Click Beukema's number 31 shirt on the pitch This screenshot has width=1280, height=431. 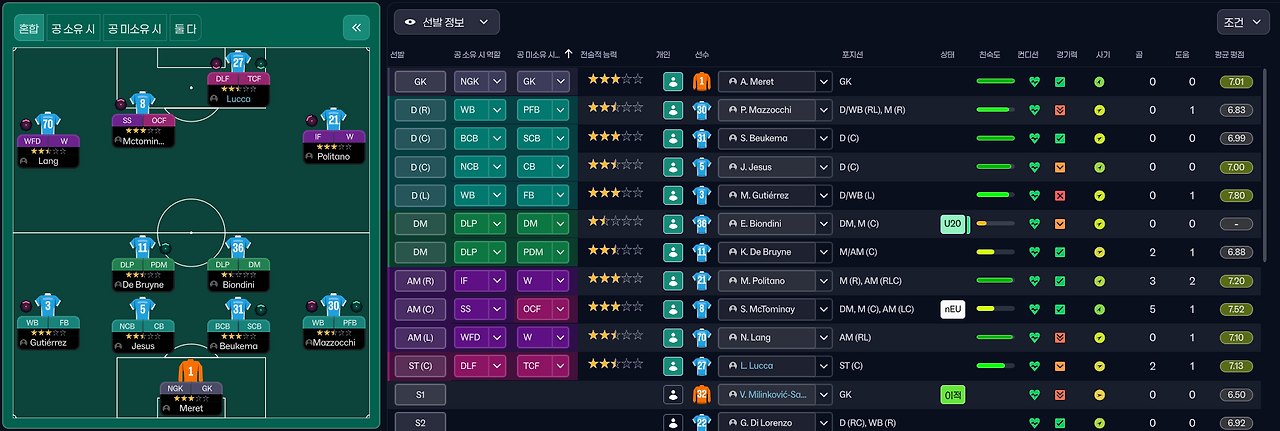[238, 310]
